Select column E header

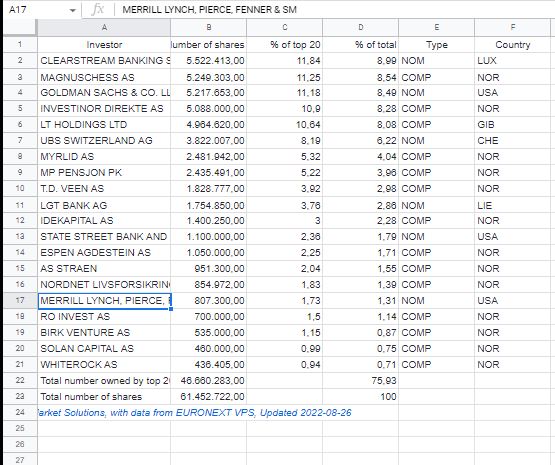pos(436,27)
